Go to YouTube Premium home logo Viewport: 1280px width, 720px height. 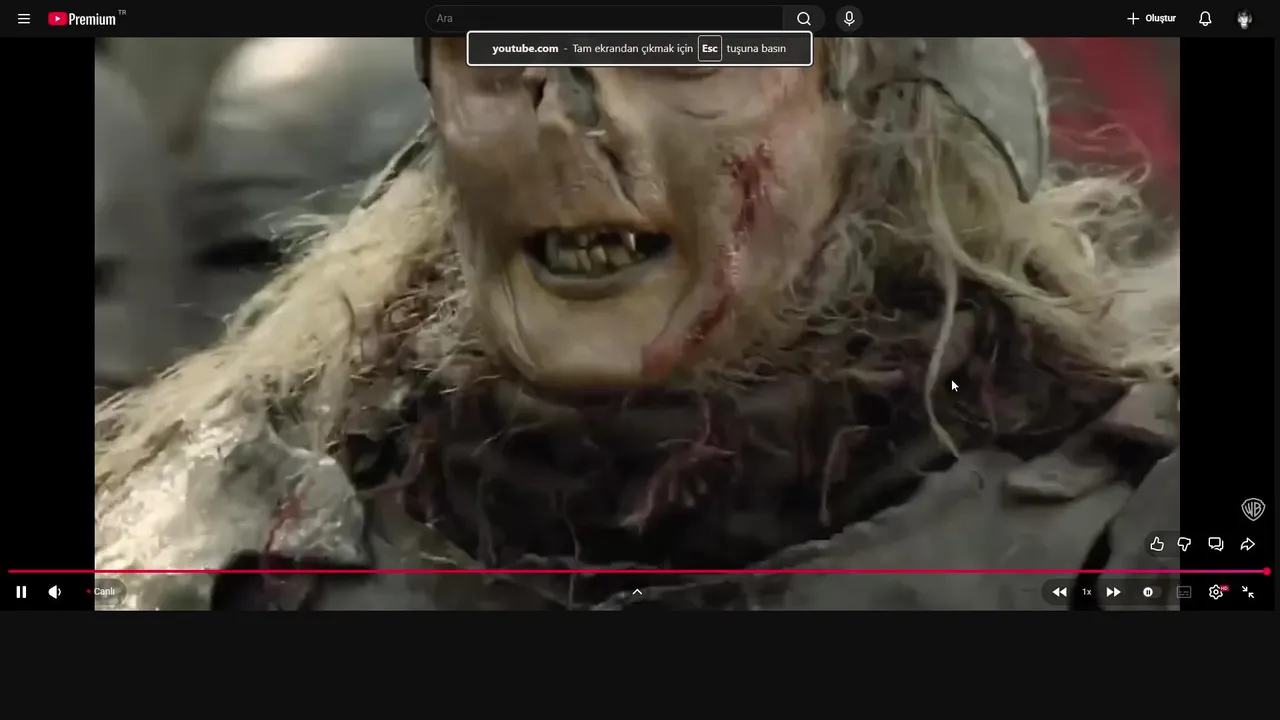click(82, 19)
